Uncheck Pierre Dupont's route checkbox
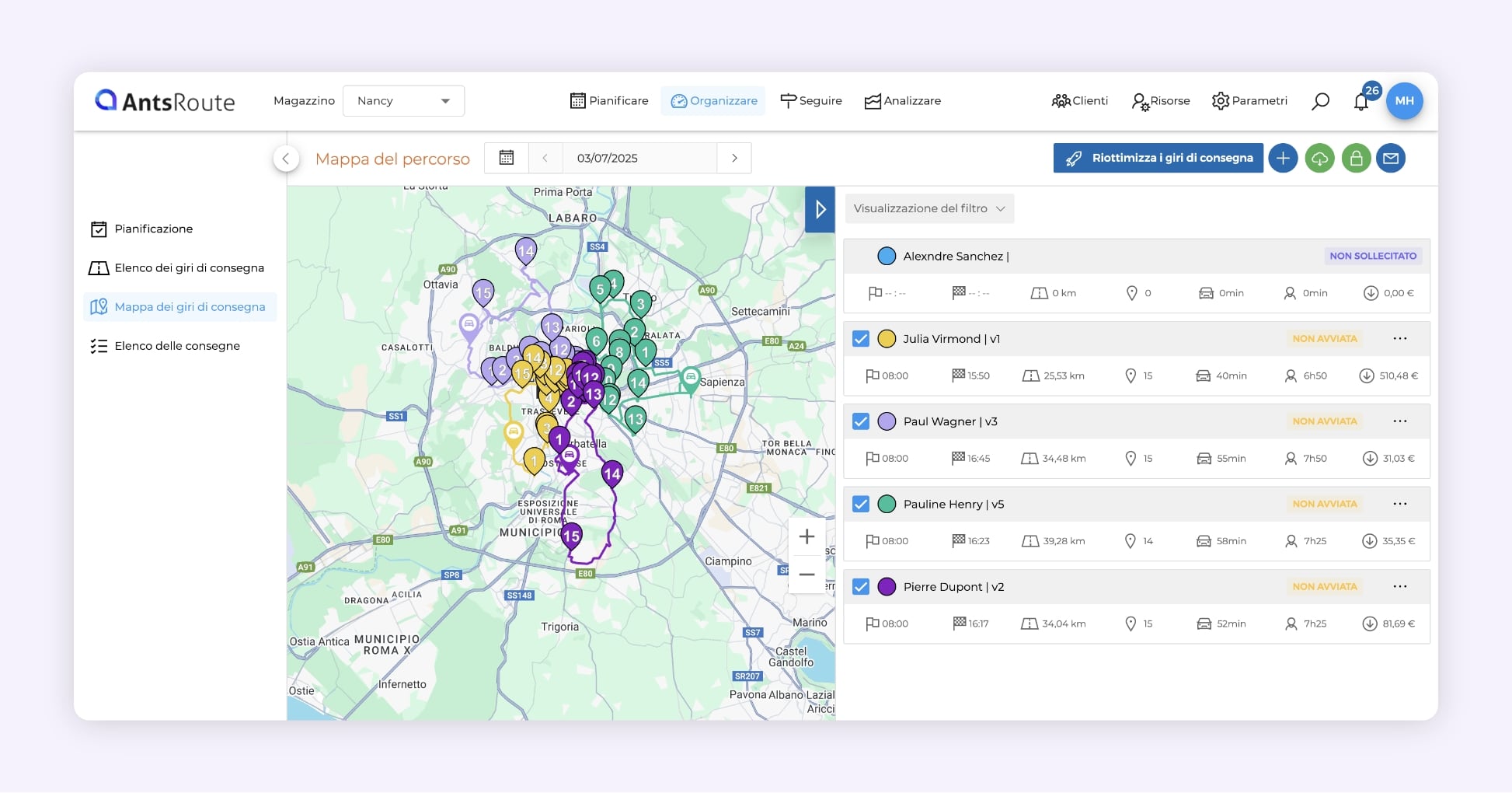The image size is (1512, 793). [860, 587]
